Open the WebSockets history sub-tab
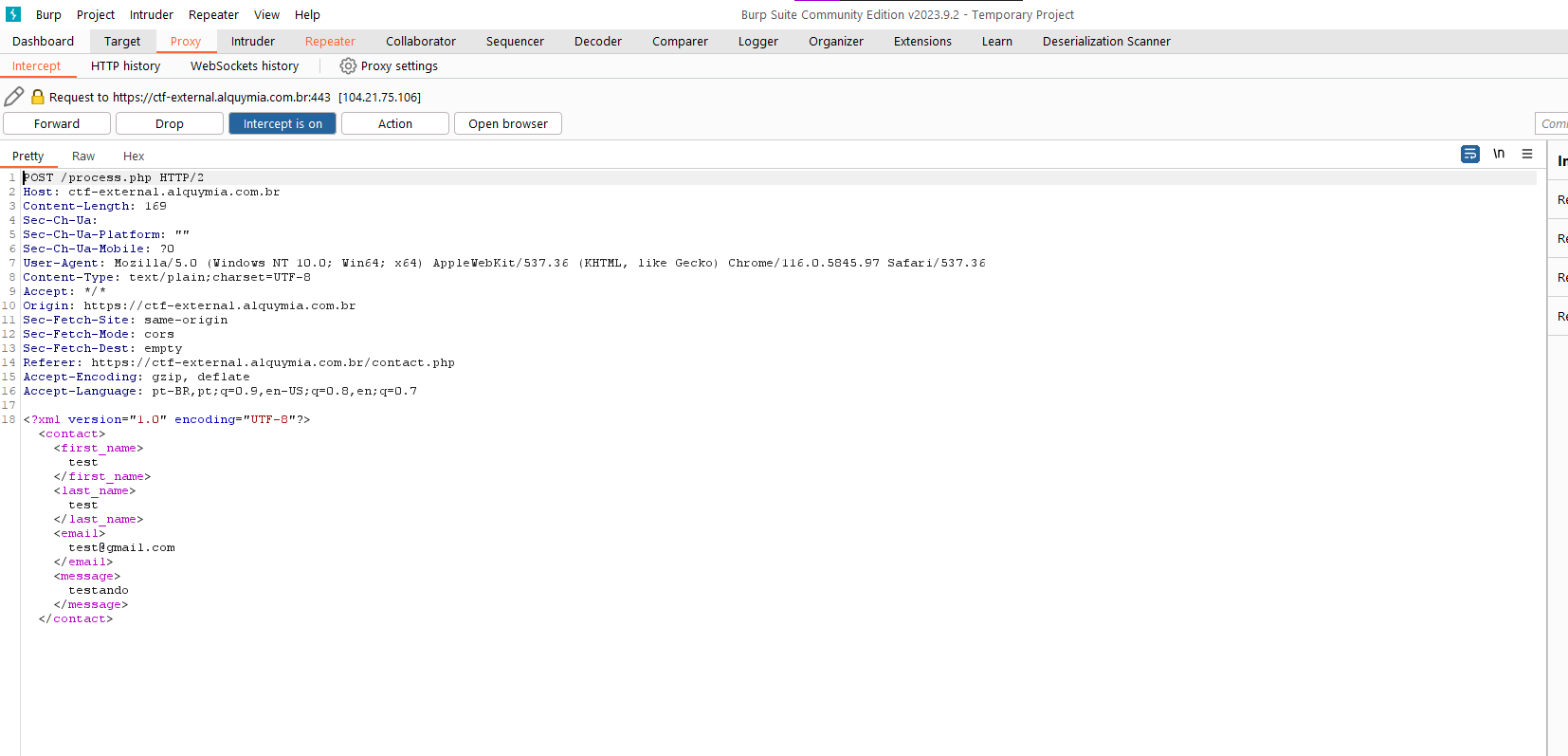This screenshot has height=756, width=1568. 245,65
